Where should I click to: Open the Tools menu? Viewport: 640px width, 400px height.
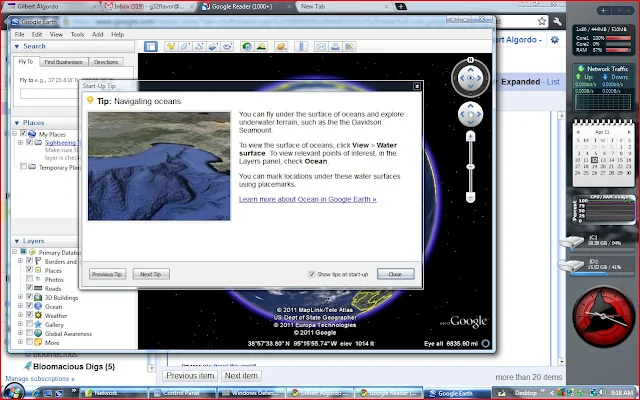pyautogui.click(x=77, y=34)
